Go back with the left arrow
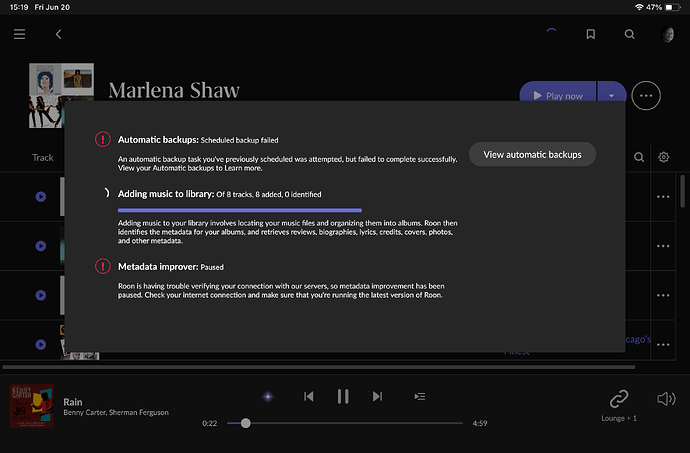The height and width of the screenshot is (453, 690). (x=59, y=34)
